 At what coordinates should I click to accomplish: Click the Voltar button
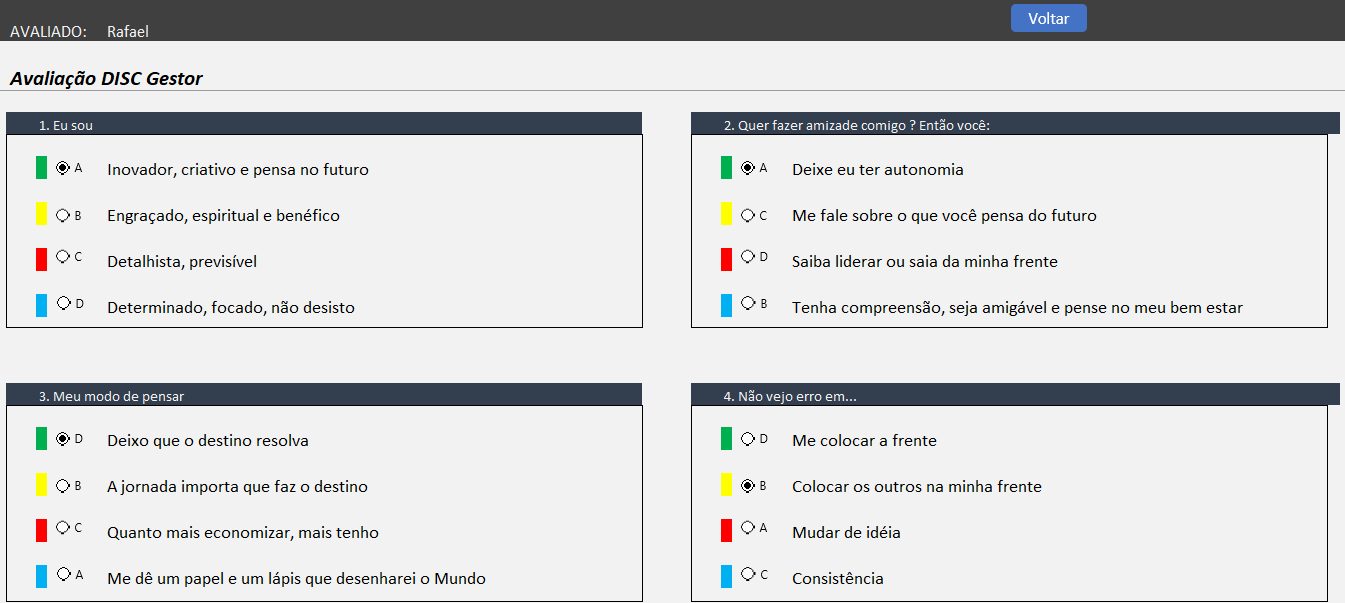tap(1048, 18)
